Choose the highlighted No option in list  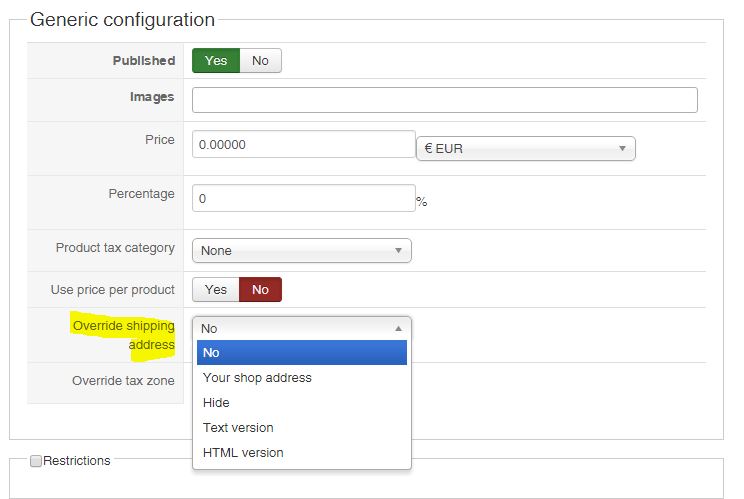301,353
